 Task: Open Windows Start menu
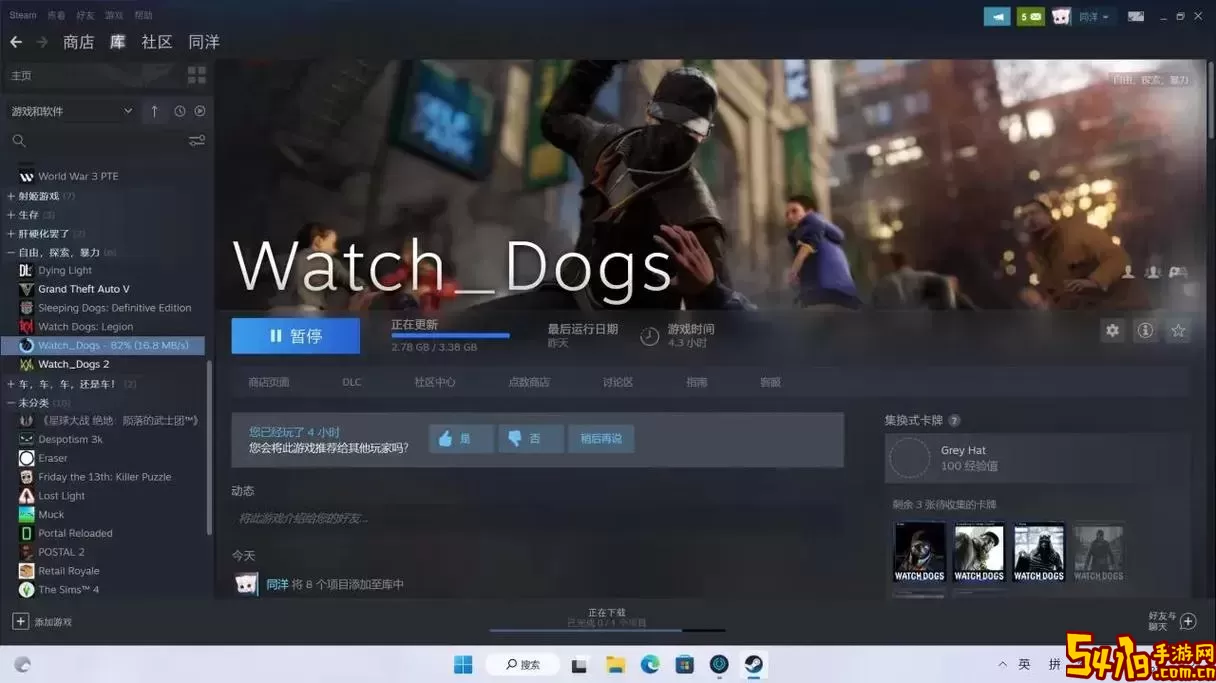pyautogui.click(x=463, y=664)
